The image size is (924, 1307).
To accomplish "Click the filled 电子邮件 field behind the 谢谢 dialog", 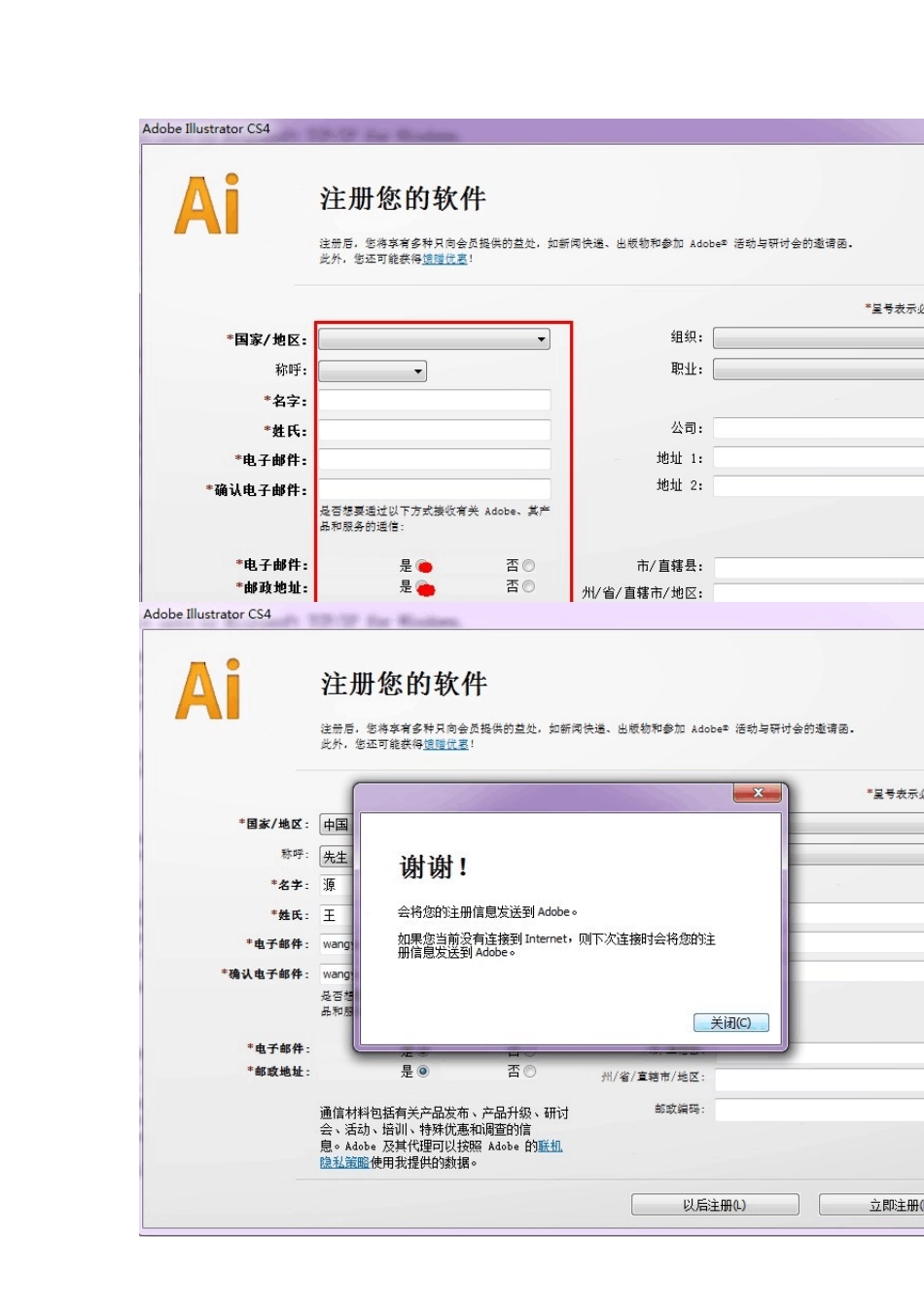I will click(337, 944).
